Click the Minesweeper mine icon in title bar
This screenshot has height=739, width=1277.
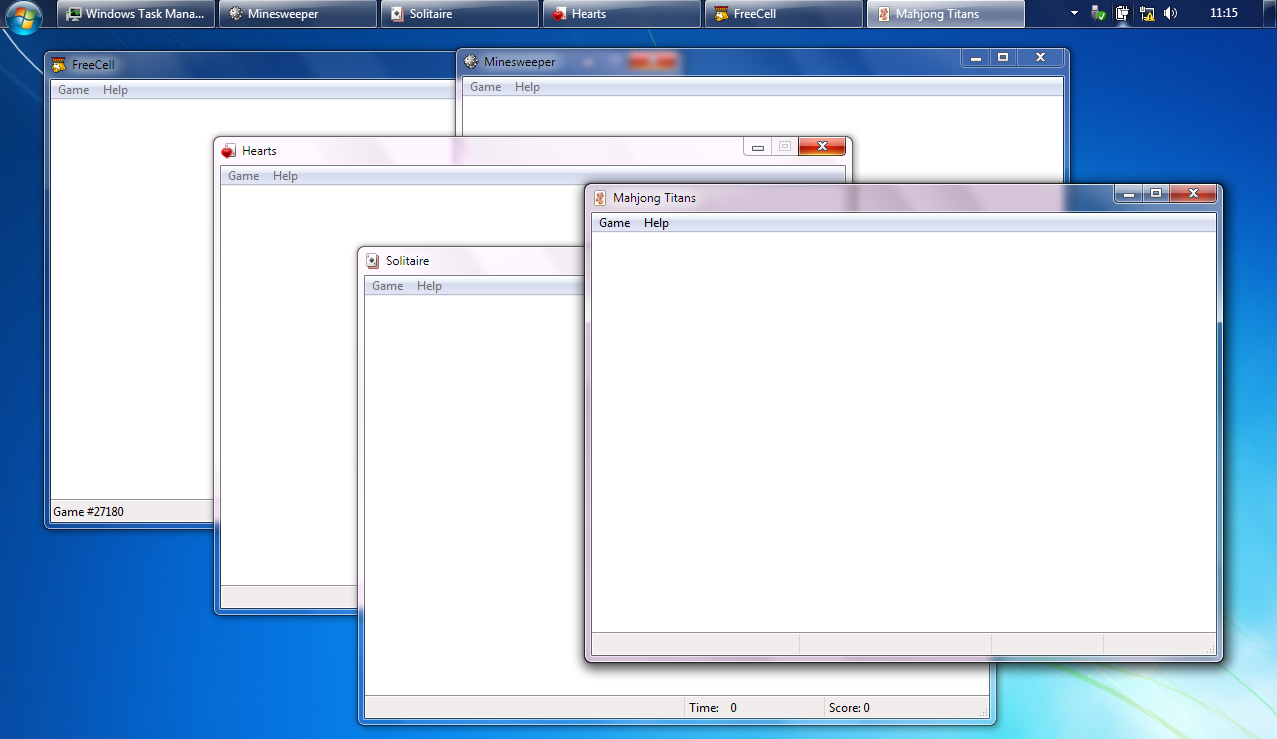click(471, 62)
